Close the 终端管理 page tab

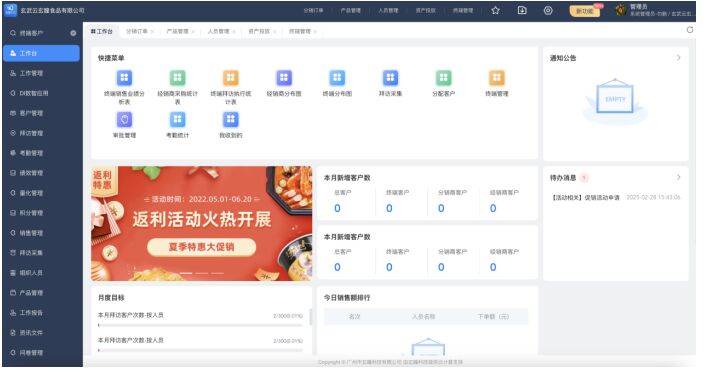coord(315,32)
